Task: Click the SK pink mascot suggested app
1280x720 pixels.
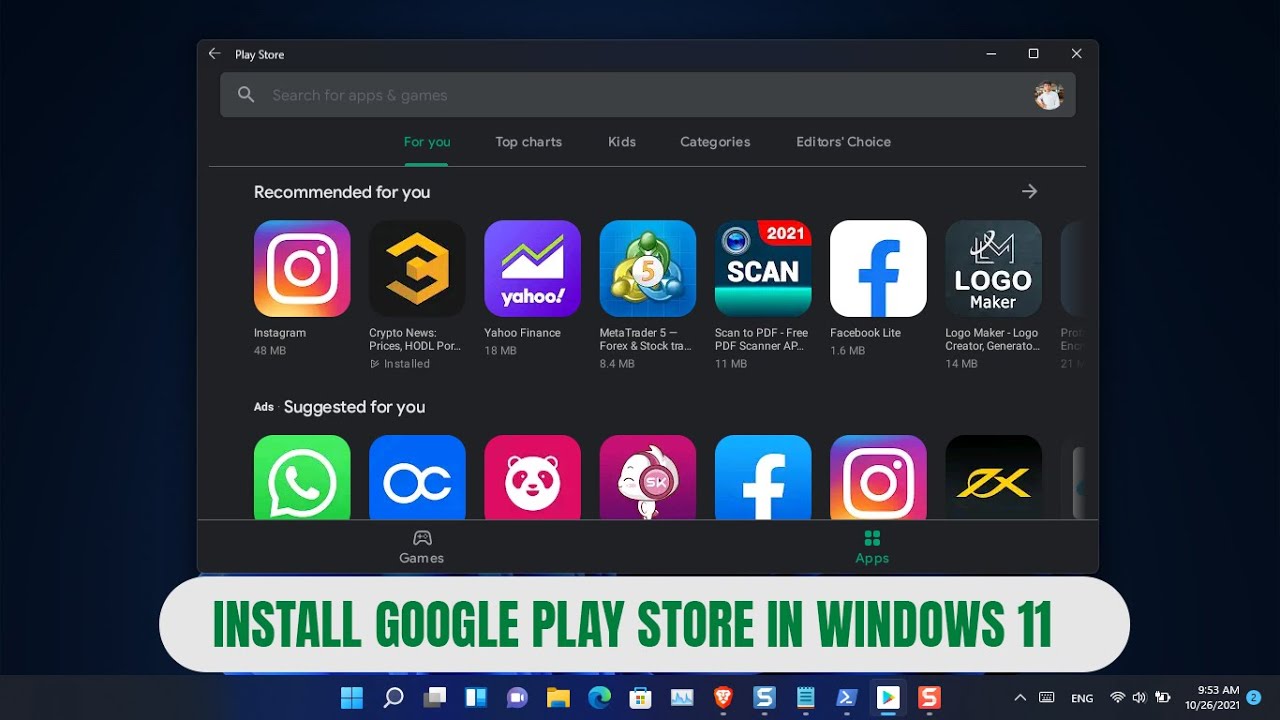Action: [648, 477]
